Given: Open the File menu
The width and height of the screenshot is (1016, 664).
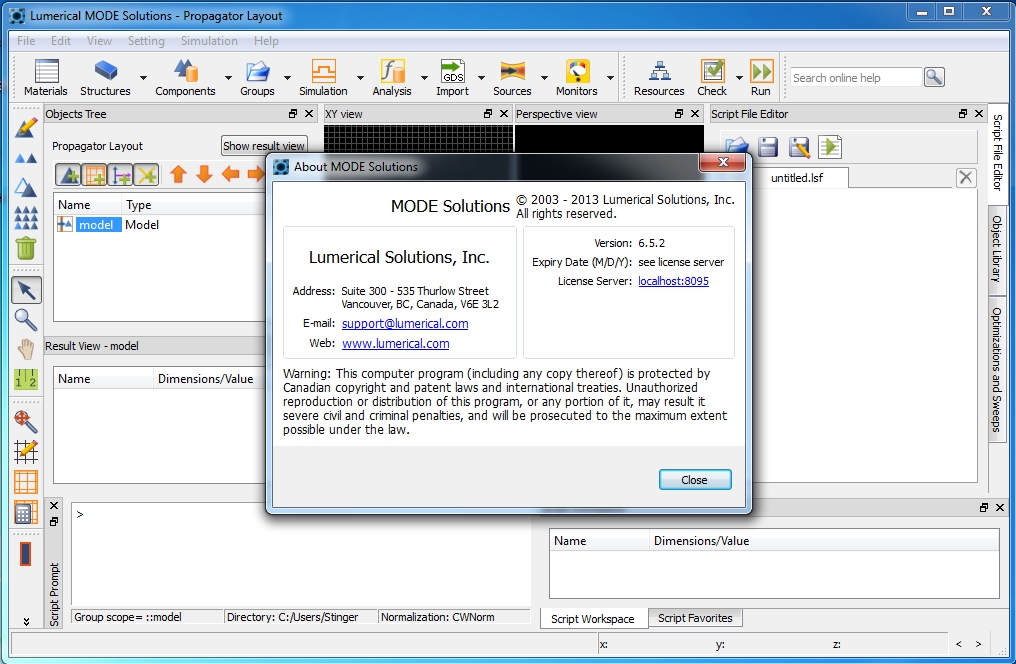Looking at the screenshot, I should click(x=26, y=41).
